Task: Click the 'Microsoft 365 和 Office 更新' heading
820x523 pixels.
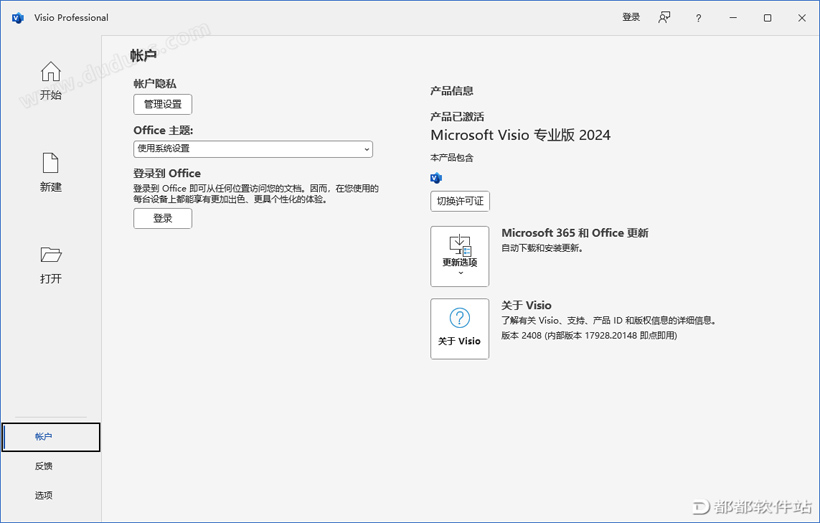Action: click(x=575, y=233)
